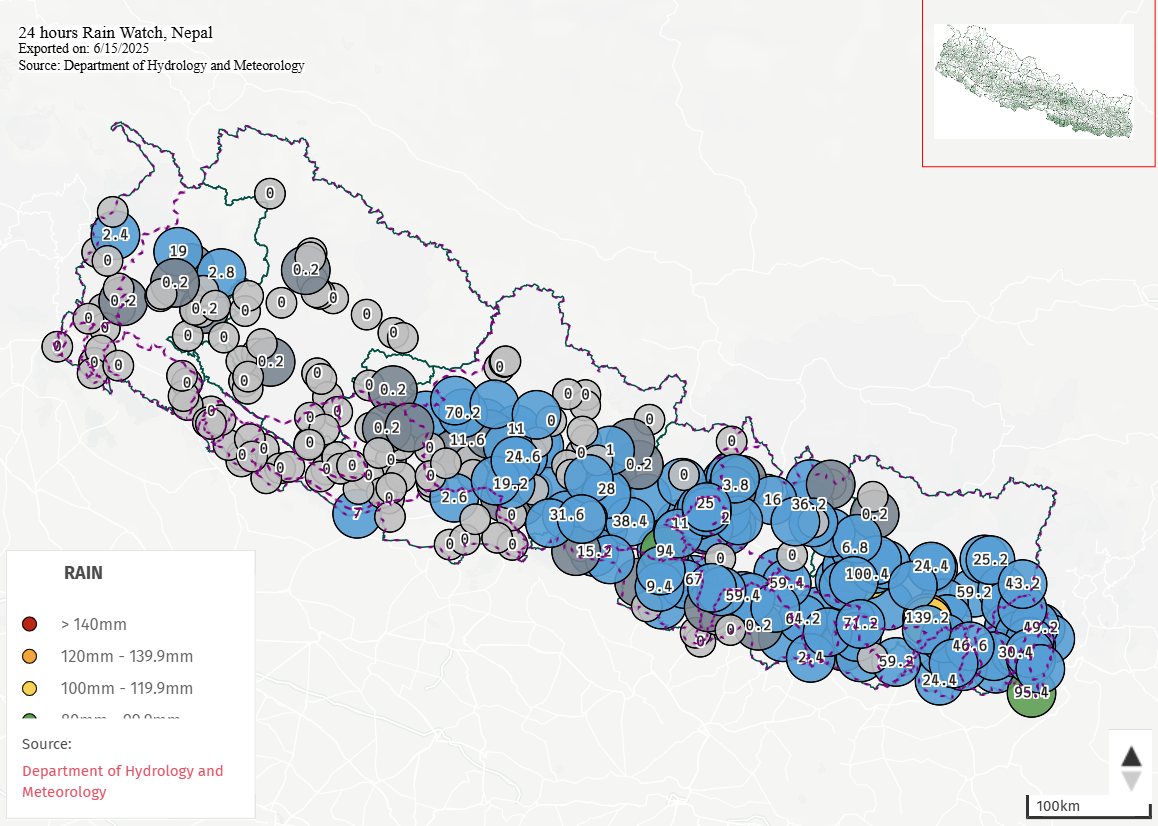Click the green 95.4 rainfall station marker
Screen dimensions: 1158x826
pos(1031,692)
